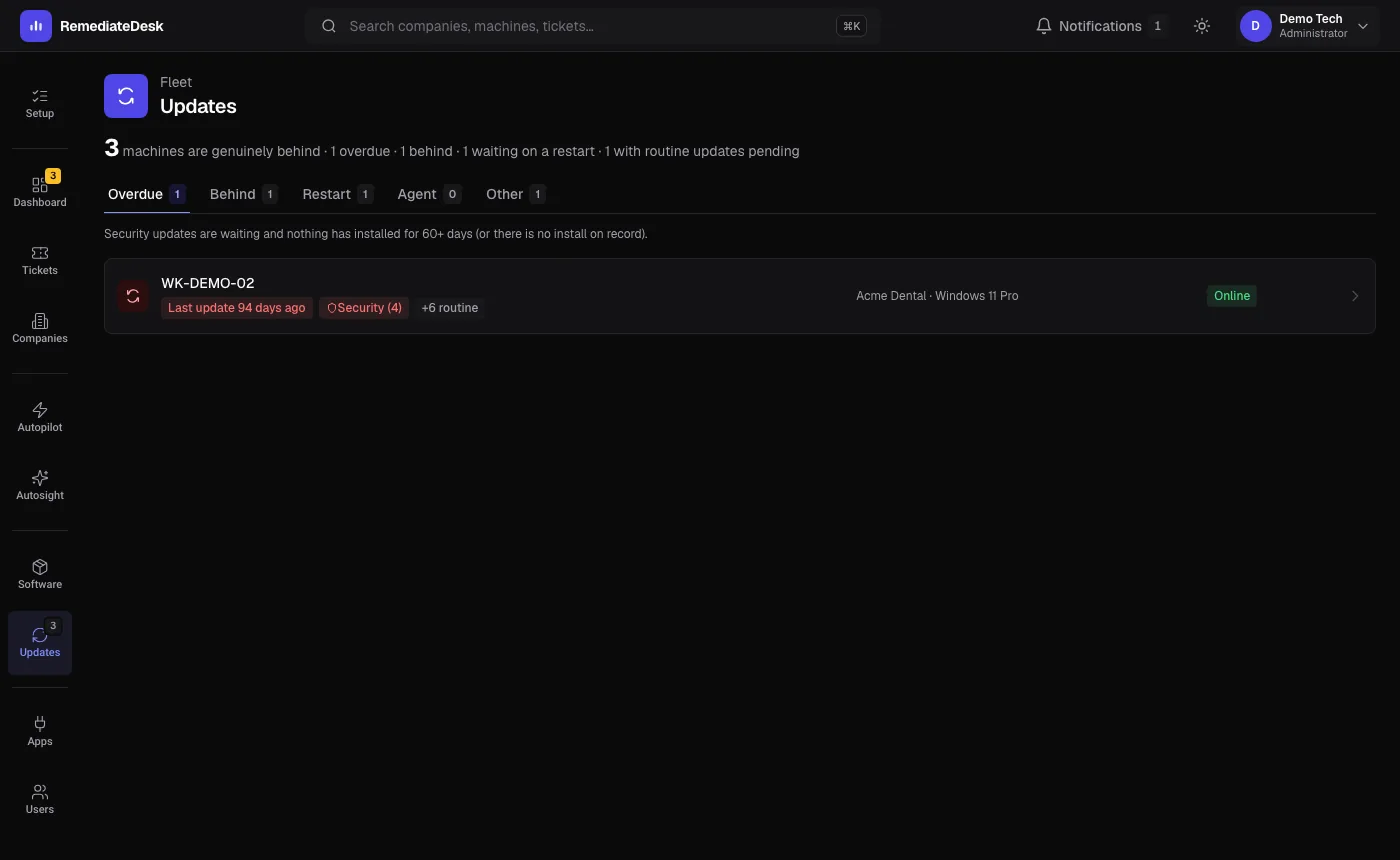Click the Demo Tech user name

(x=1310, y=19)
